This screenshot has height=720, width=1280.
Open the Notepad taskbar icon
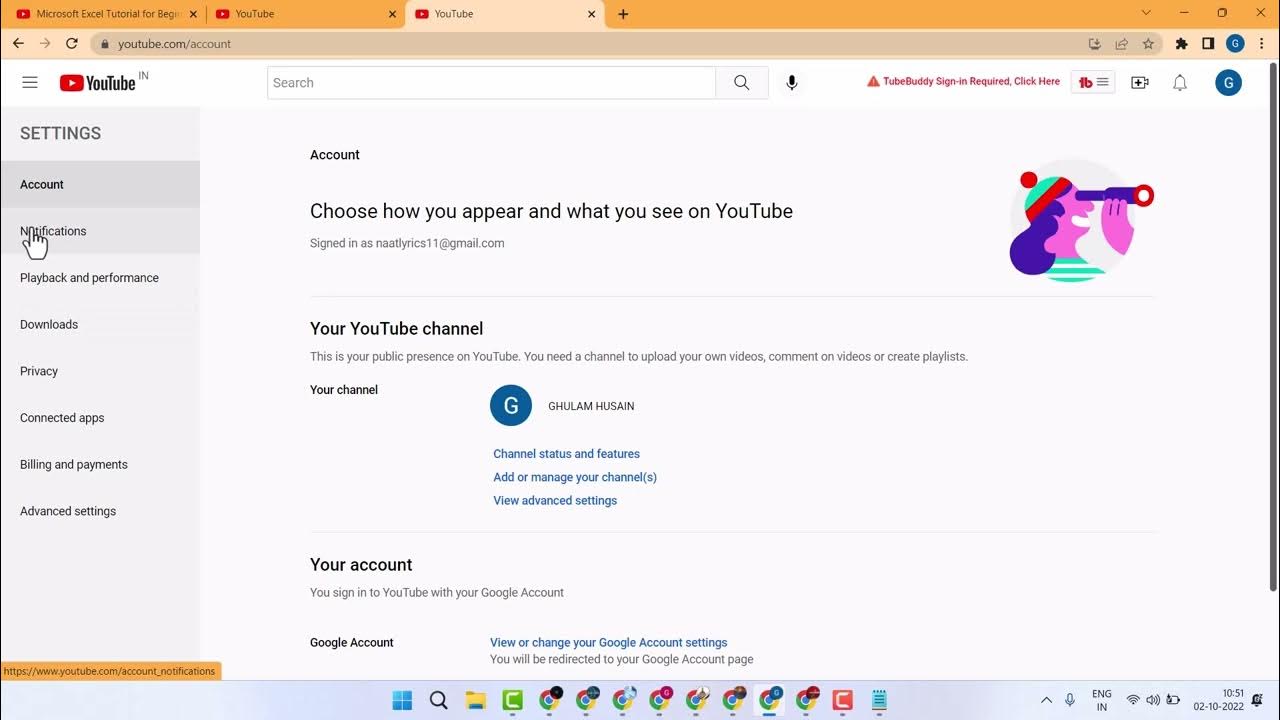tap(880, 700)
